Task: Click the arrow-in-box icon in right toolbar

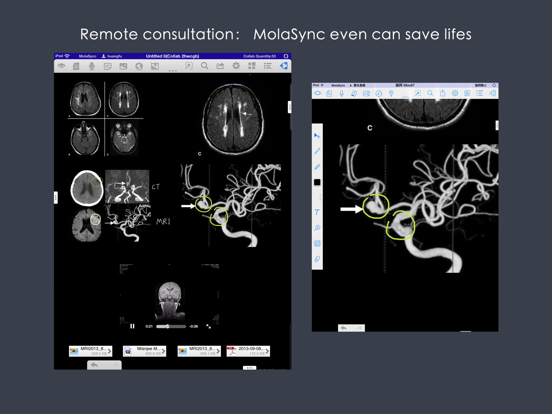Action: point(418,93)
